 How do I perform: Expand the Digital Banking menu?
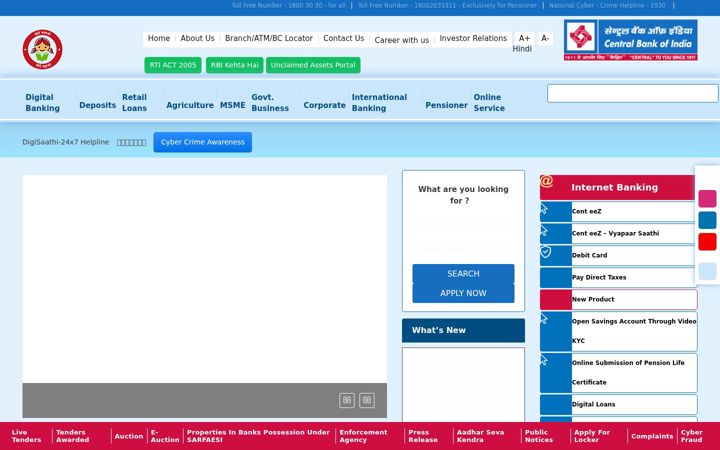(43, 102)
